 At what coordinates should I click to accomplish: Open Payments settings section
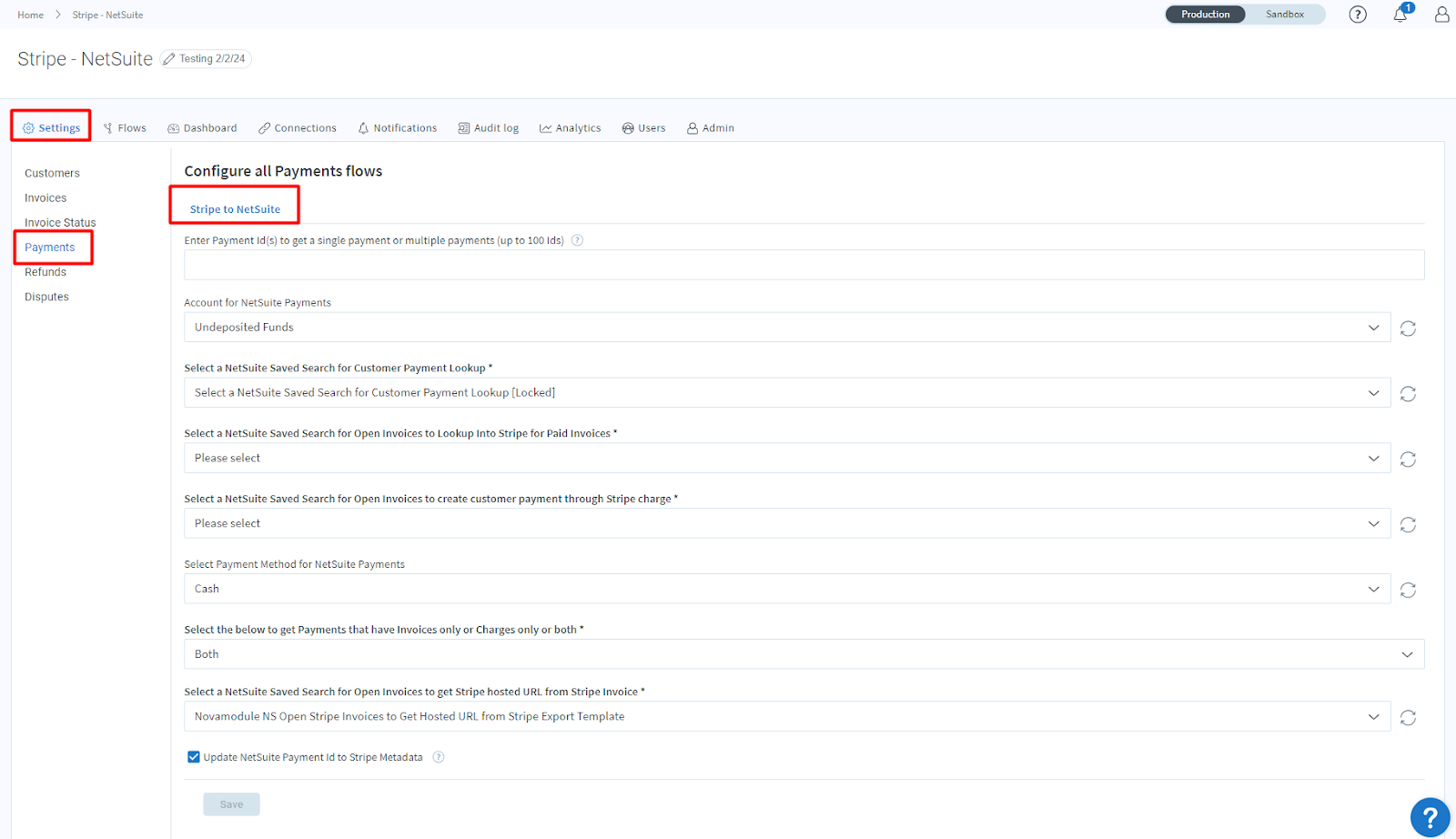(50, 248)
